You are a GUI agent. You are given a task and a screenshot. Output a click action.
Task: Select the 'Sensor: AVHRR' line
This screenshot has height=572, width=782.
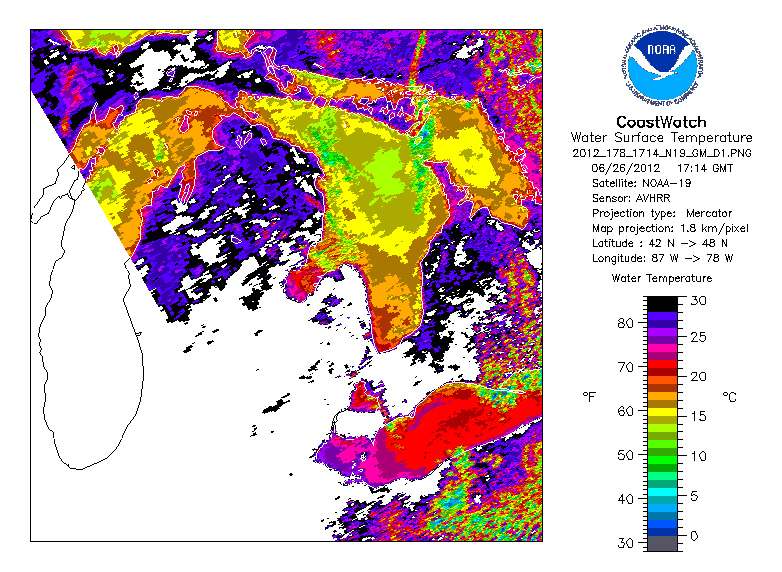(x=631, y=198)
